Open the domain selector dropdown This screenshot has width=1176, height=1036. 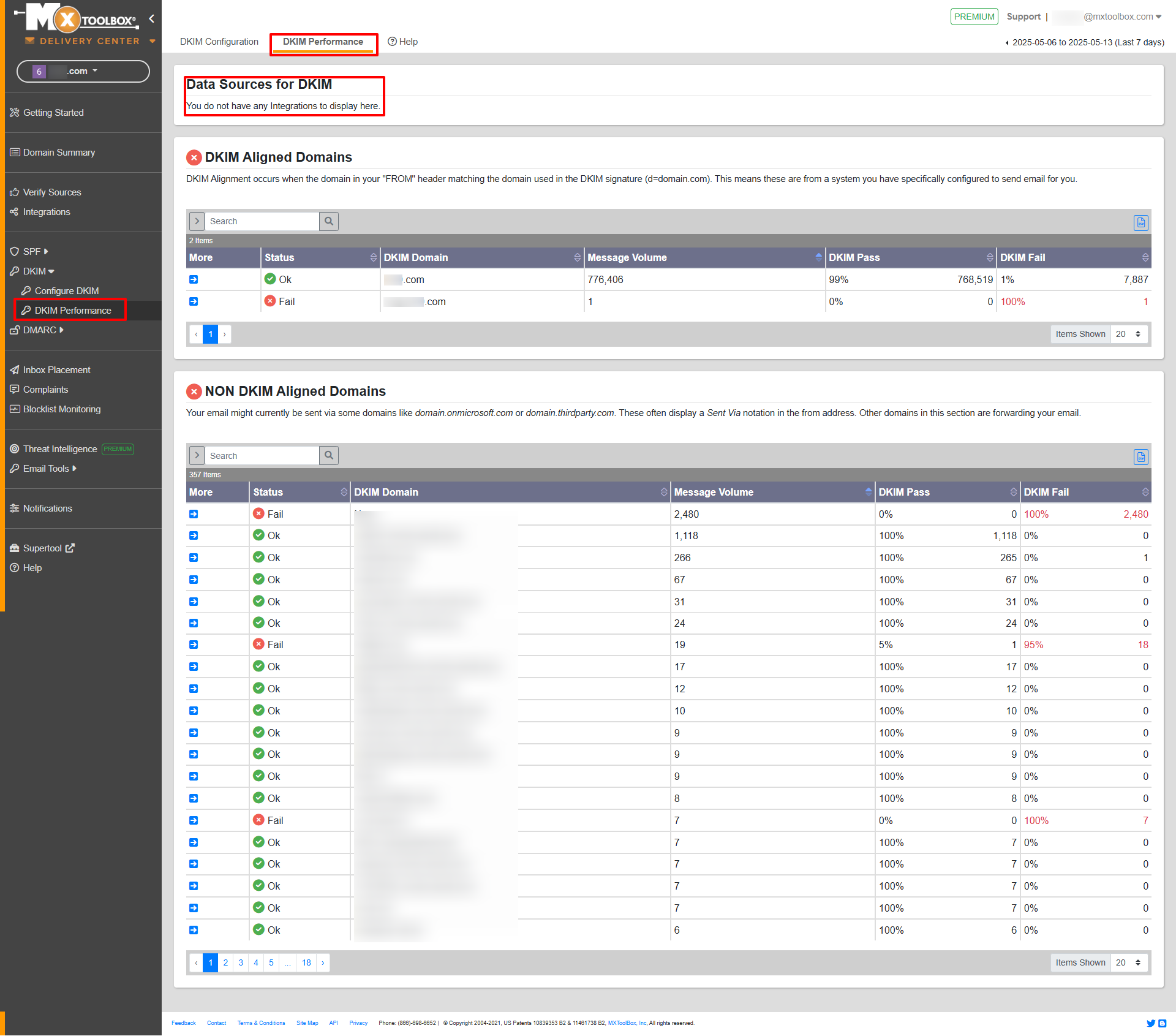point(95,70)
